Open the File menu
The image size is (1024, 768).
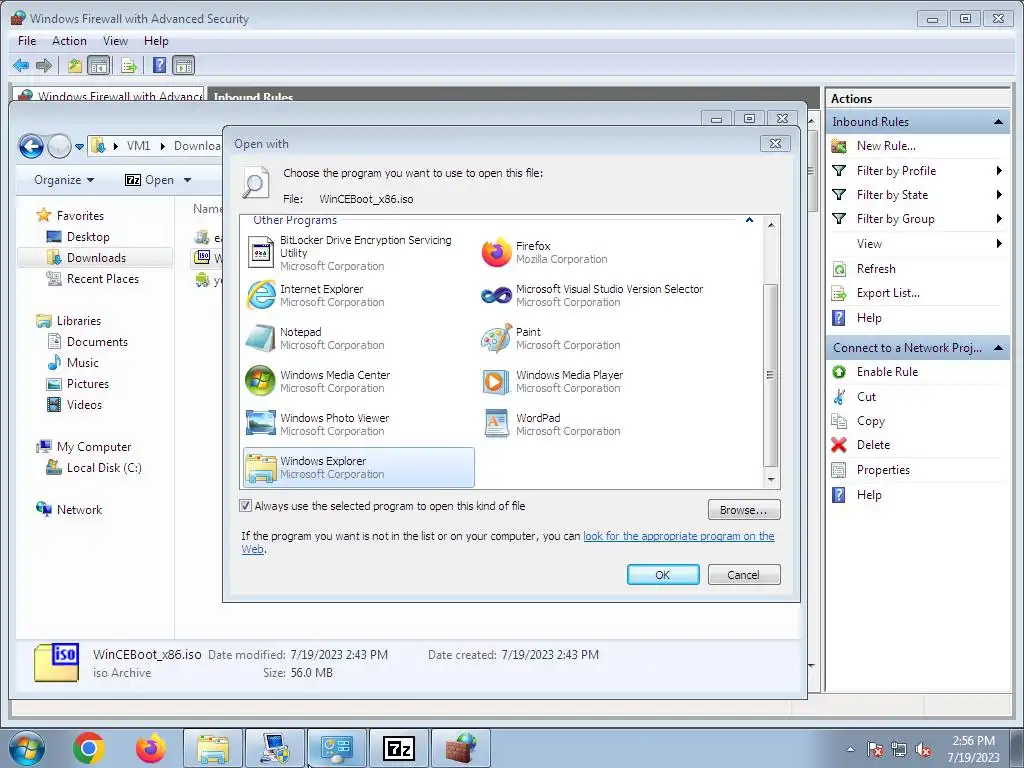pos(27,40)
